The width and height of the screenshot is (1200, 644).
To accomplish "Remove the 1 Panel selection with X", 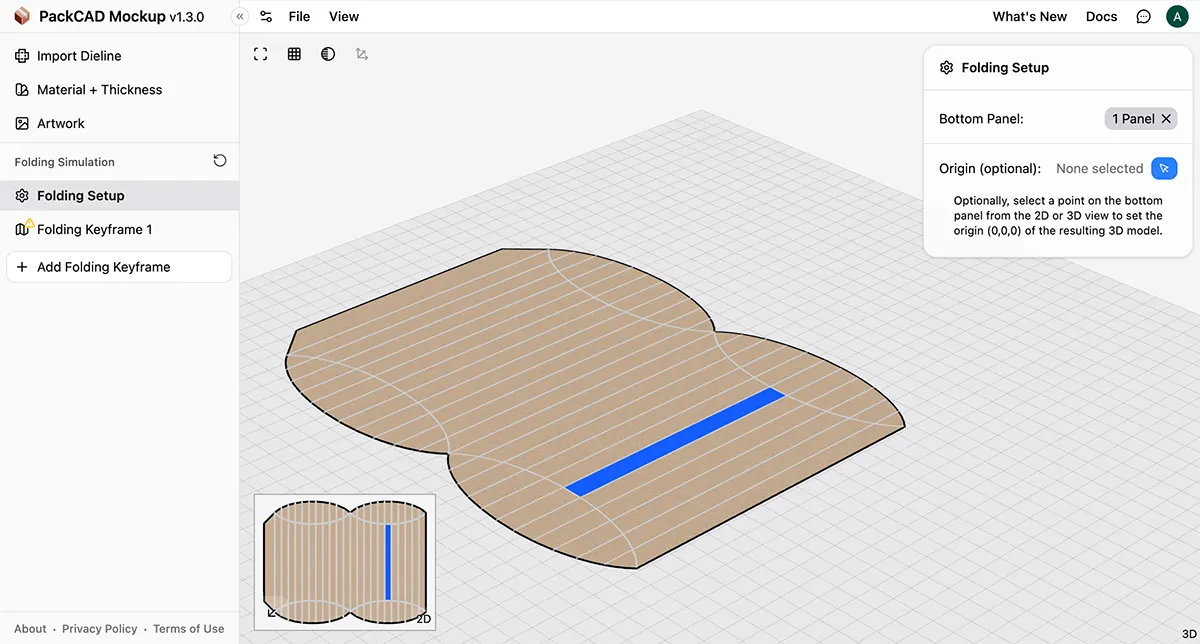I will click(x=1165, y=119).
